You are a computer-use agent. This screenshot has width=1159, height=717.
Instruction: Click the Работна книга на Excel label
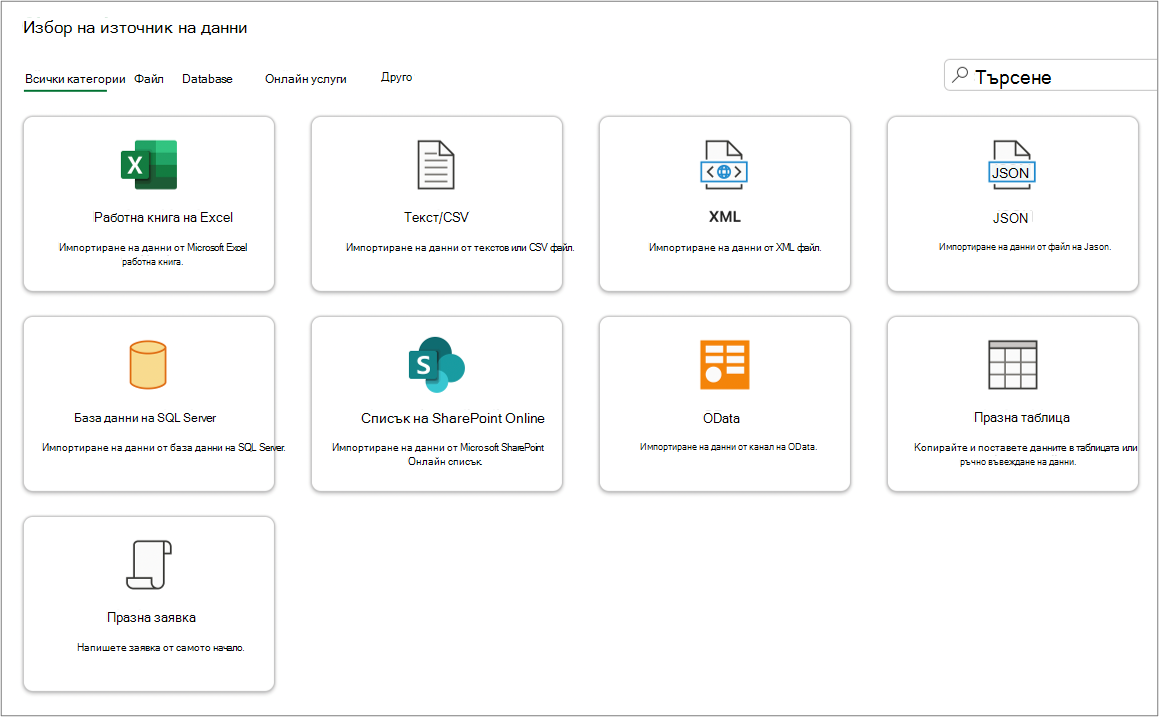[163, 217]
